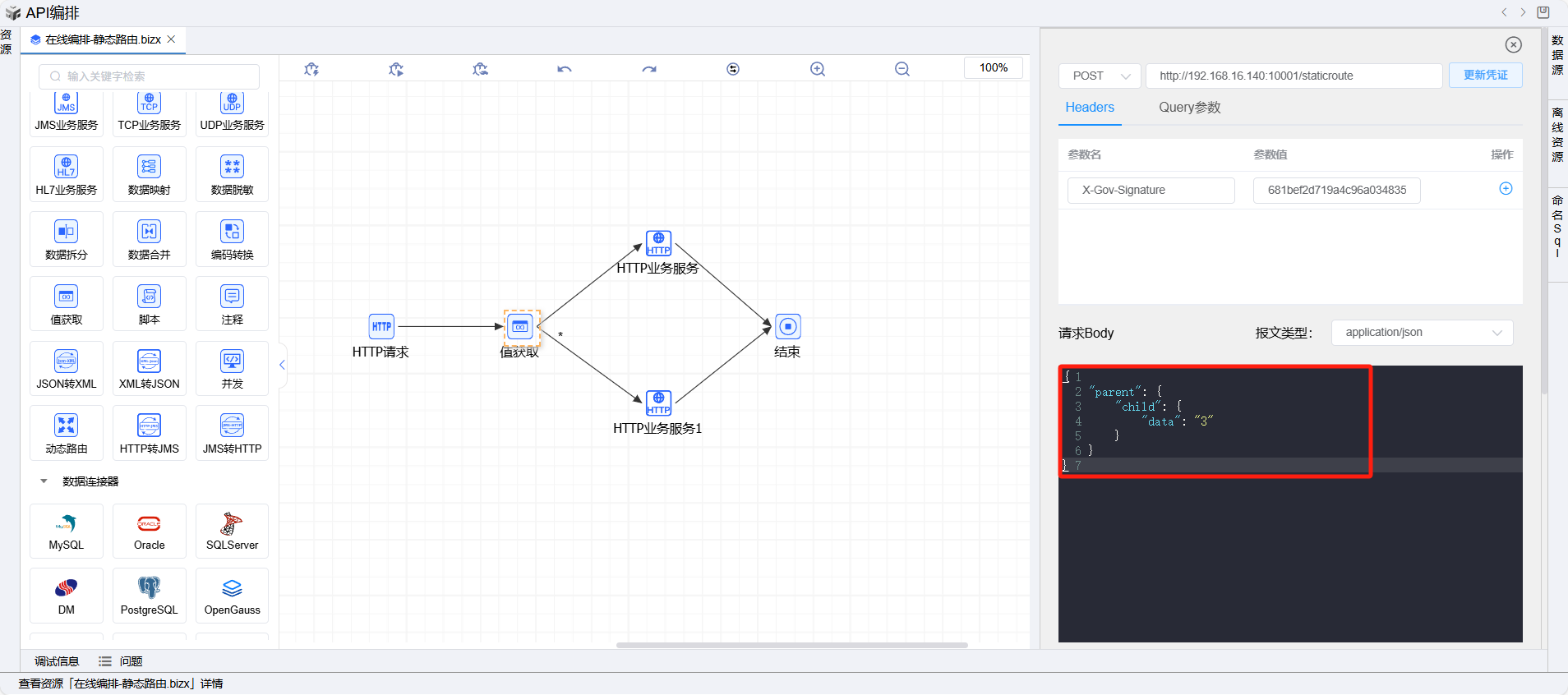Choose the MySQL data connector

point(66,525)
